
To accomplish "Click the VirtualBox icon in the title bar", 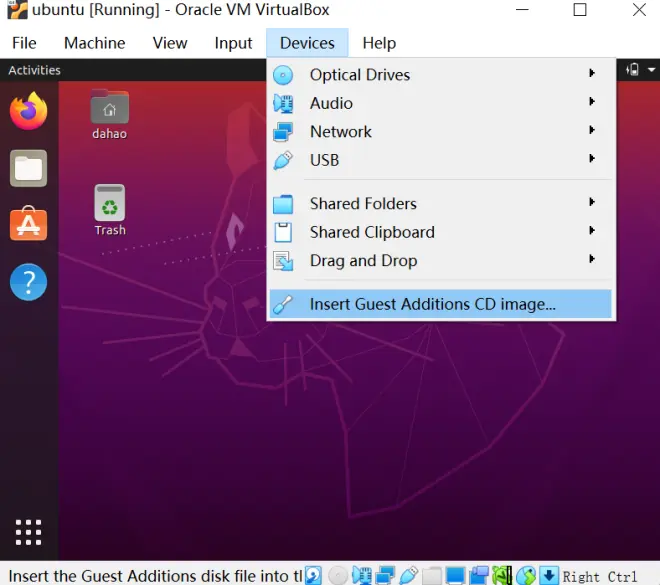I will tap(17, 10).
